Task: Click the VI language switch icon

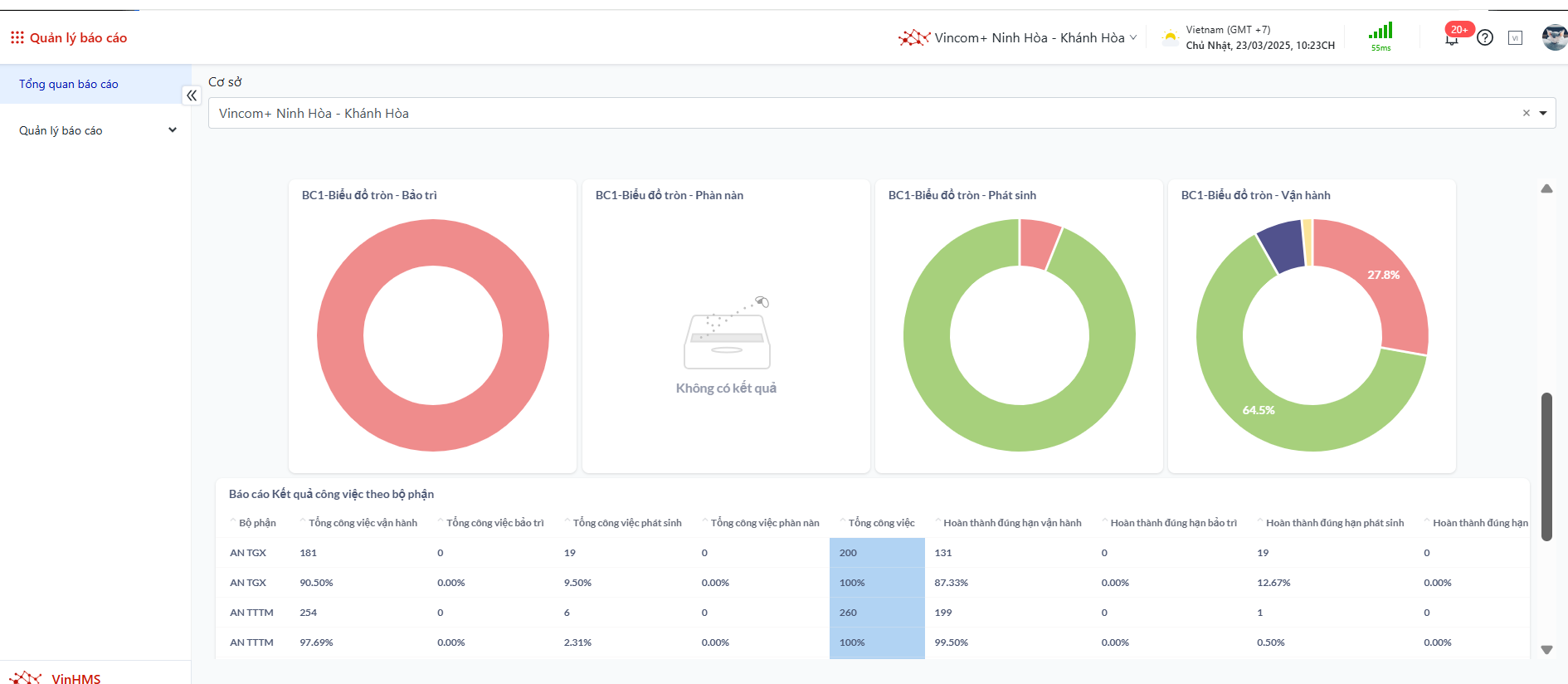Action: [1515, 38]
